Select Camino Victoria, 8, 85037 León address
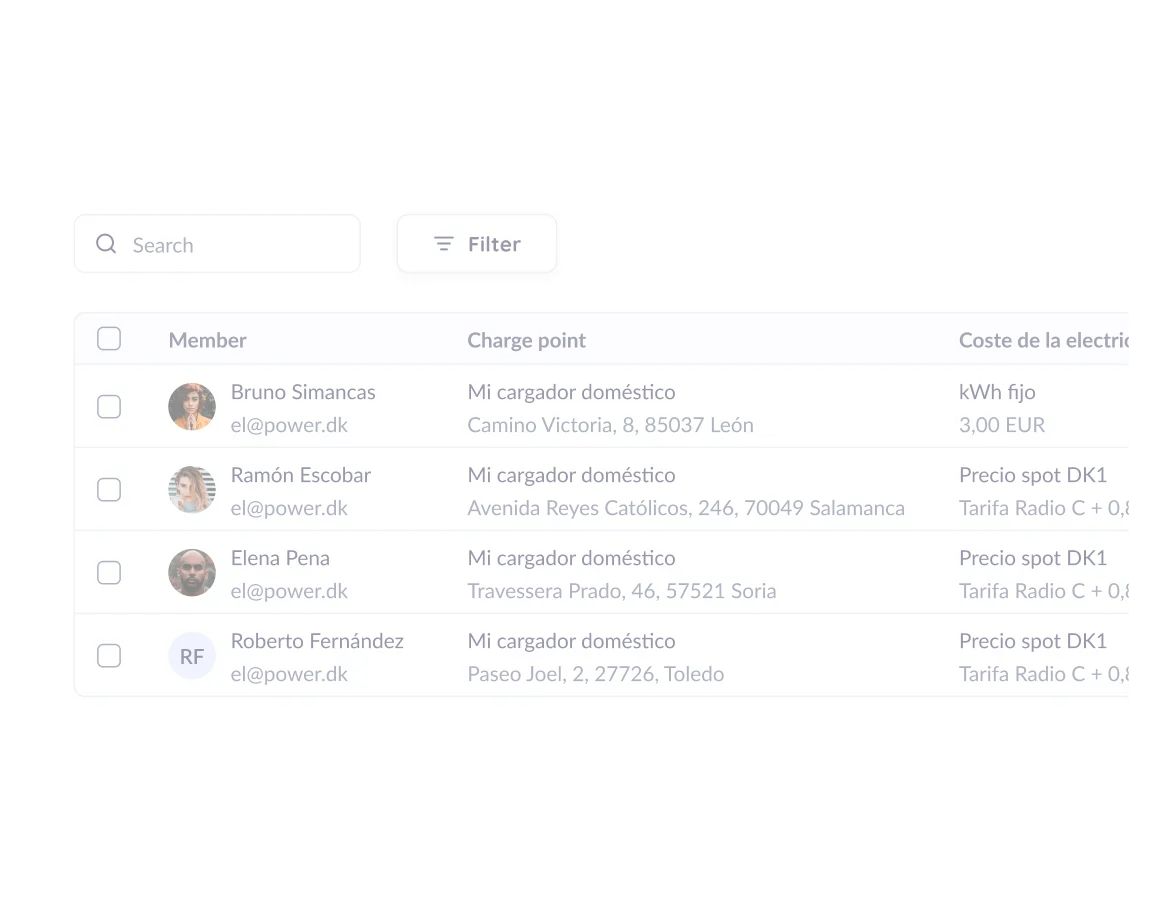This screenshot has height=900, width=1160. click(610, 425)
